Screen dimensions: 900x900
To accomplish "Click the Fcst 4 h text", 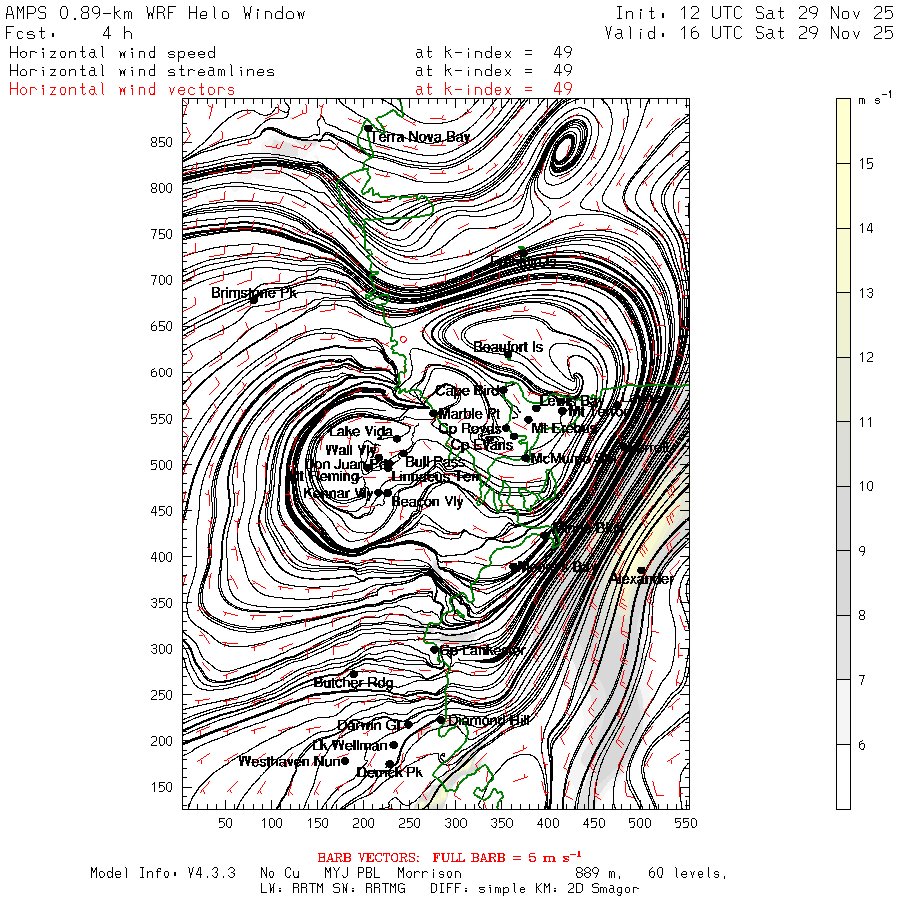I will [x=69, y=33].
